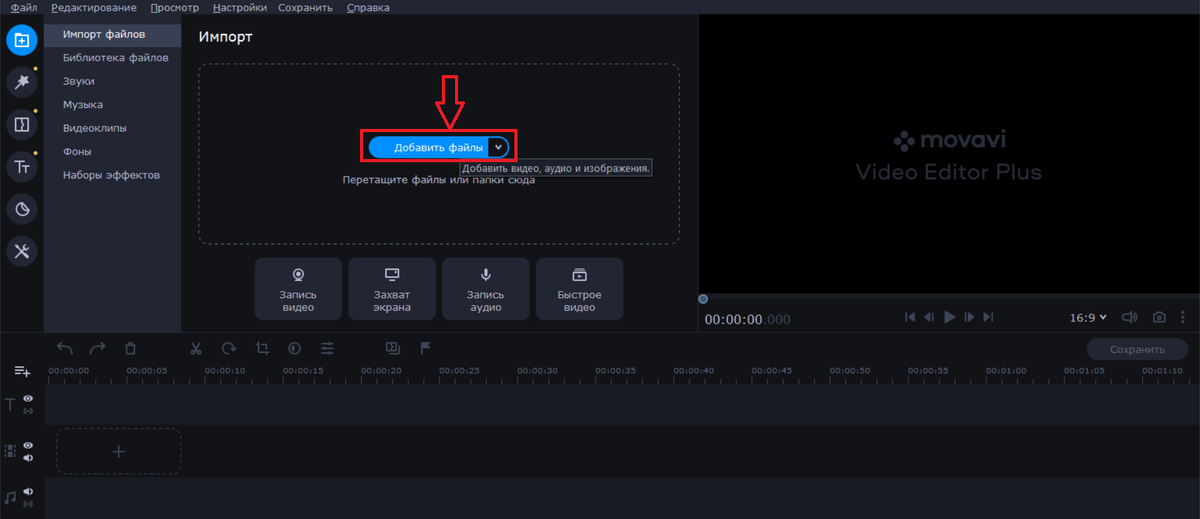
Task: Click the Rotate icon in timeline toolbar
Action: tap(229, 348)
